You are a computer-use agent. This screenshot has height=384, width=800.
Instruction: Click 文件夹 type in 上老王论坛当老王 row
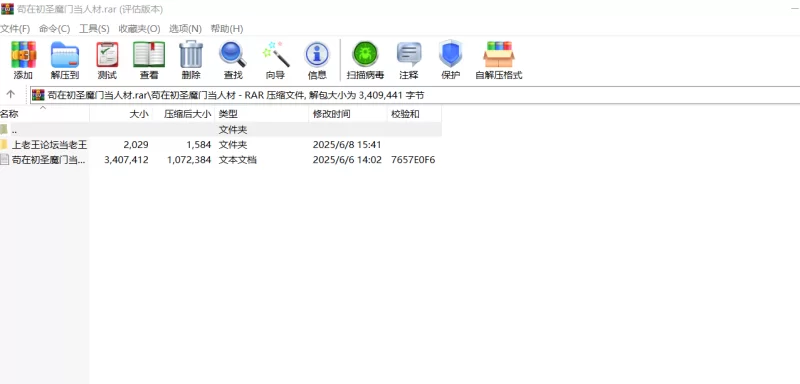(233, 145)
